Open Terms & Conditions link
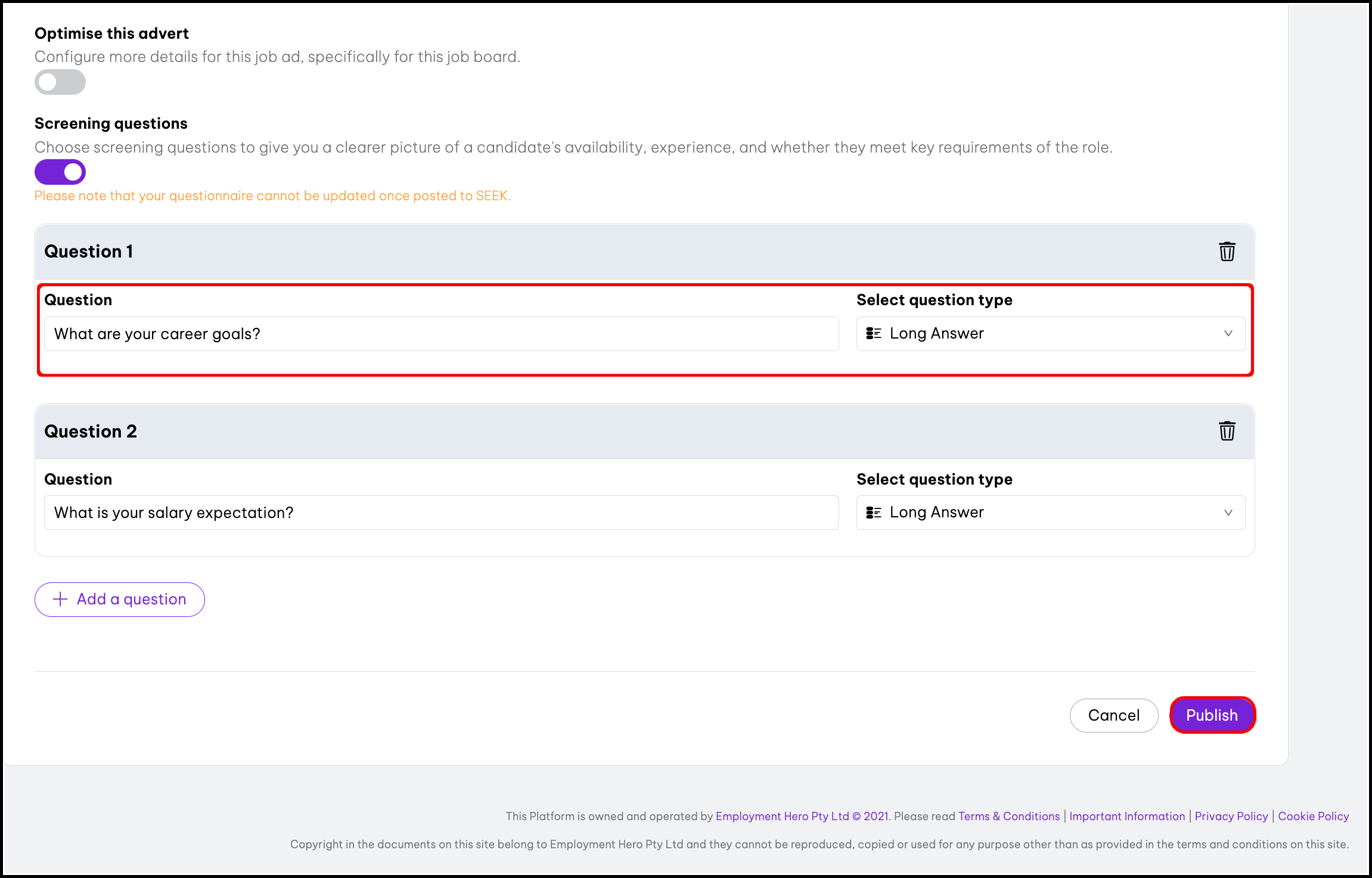The height and width of the screenshot is (878, 1372). 1009,816
